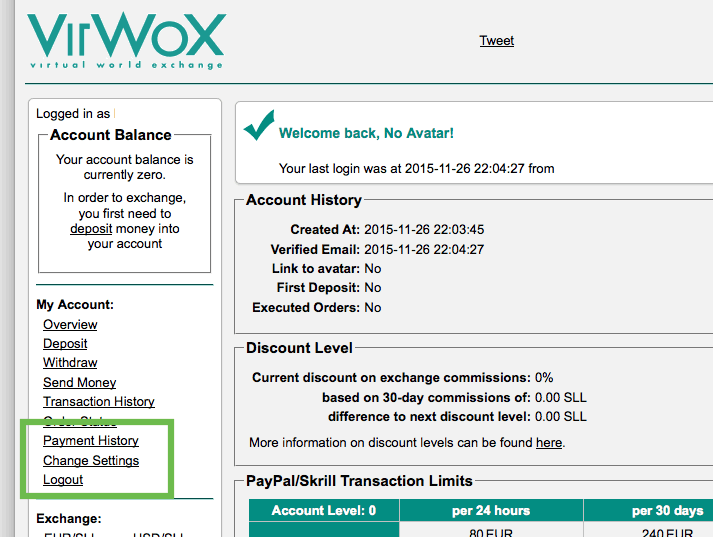Click the green welcome checkmark icon
The image size is (713, 537).
click(259, 125)
